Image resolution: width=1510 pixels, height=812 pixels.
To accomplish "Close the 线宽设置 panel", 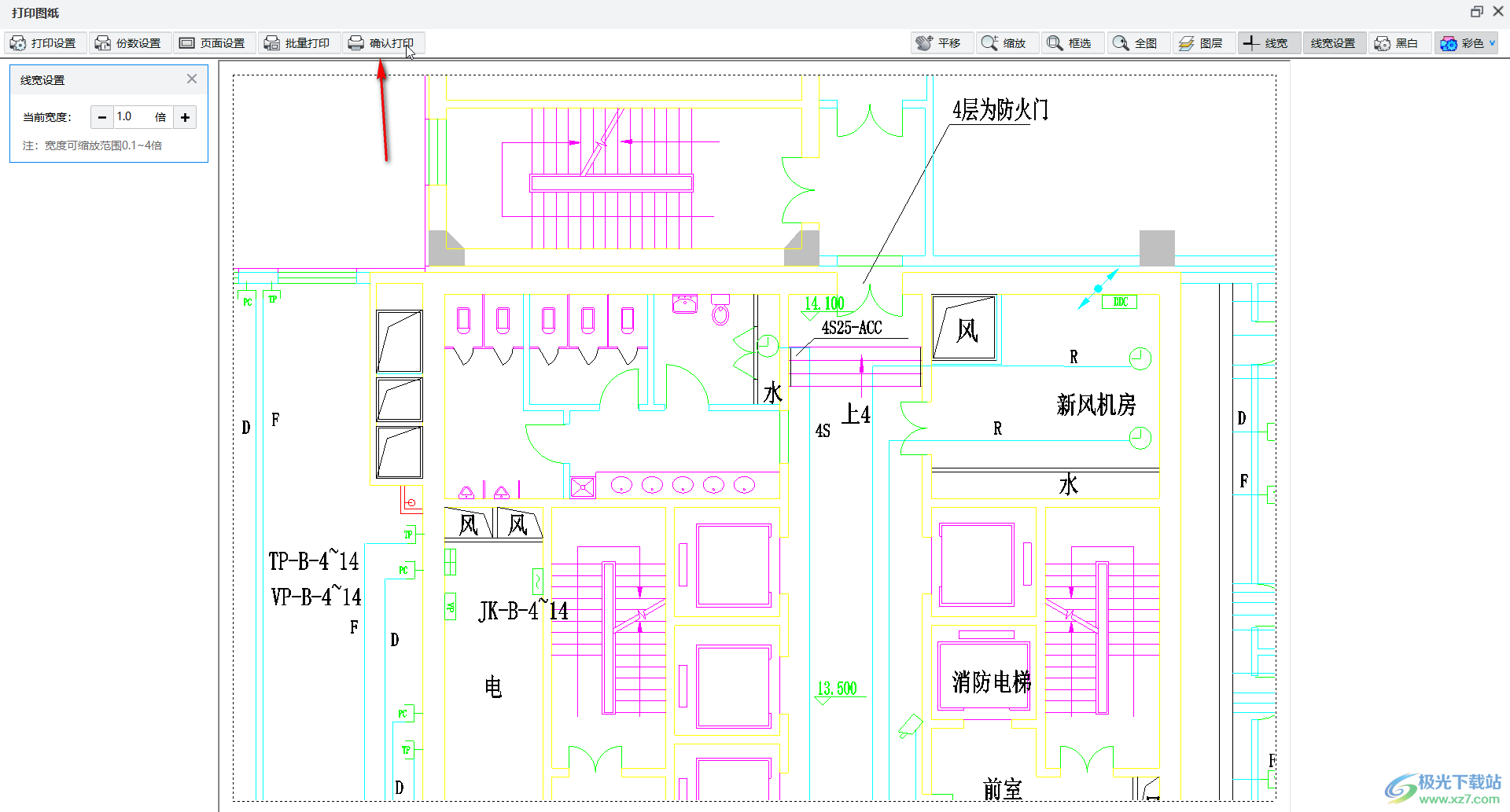I will (x=192, y=79).
